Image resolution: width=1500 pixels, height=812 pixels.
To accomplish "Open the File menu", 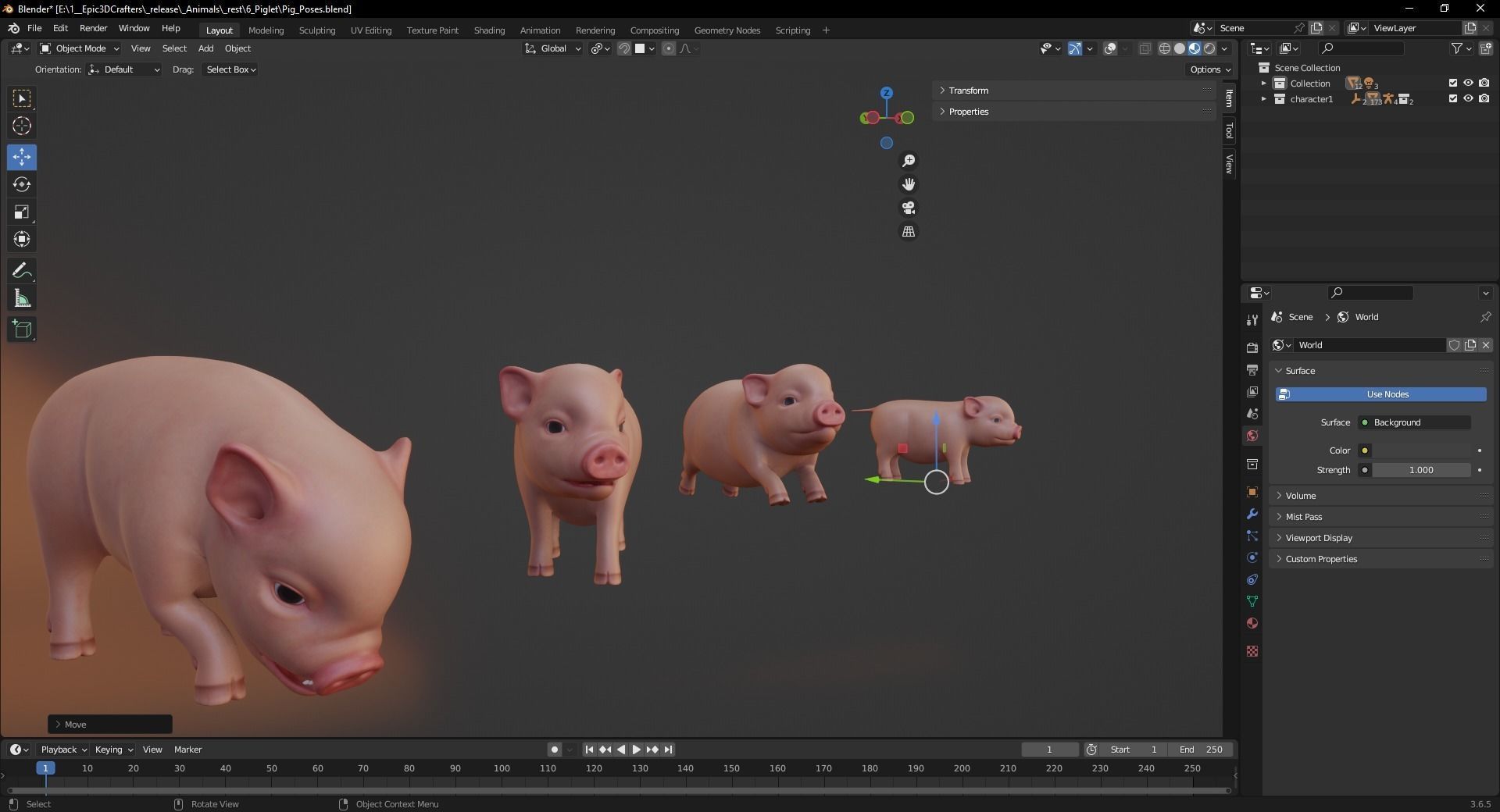I will [x=34, y=28].
